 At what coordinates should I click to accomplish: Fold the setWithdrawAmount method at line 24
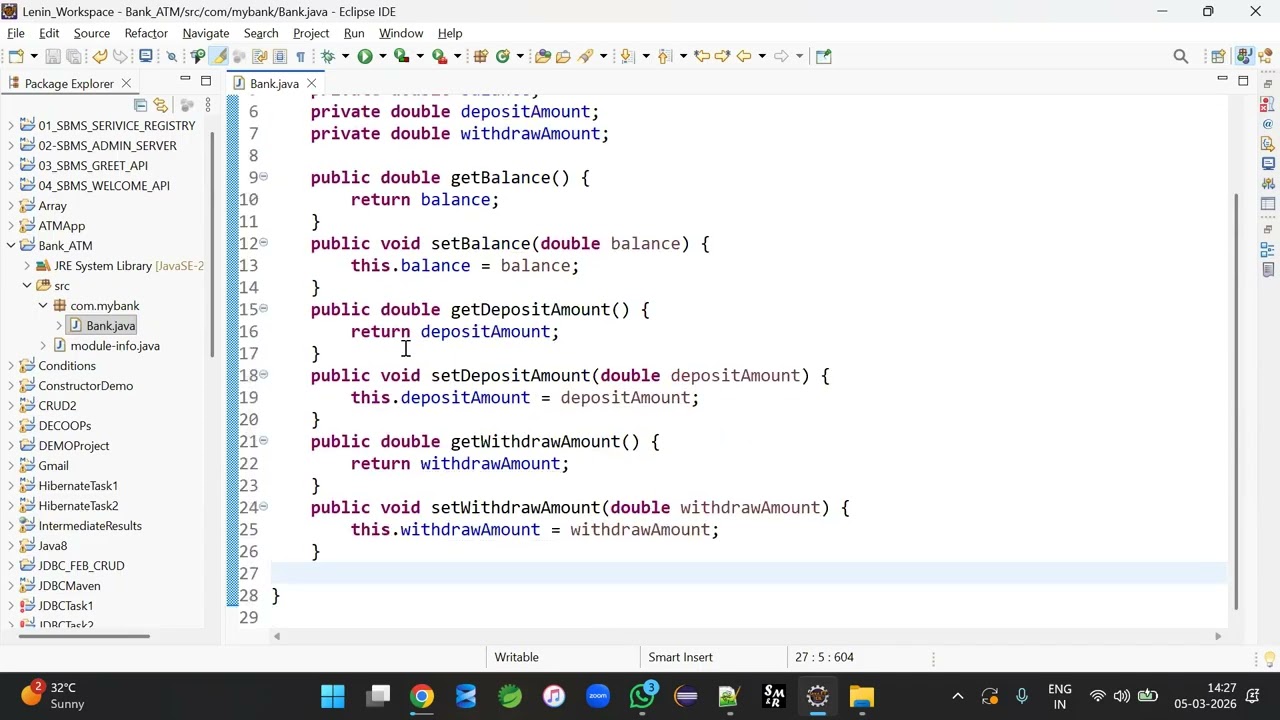263,507
